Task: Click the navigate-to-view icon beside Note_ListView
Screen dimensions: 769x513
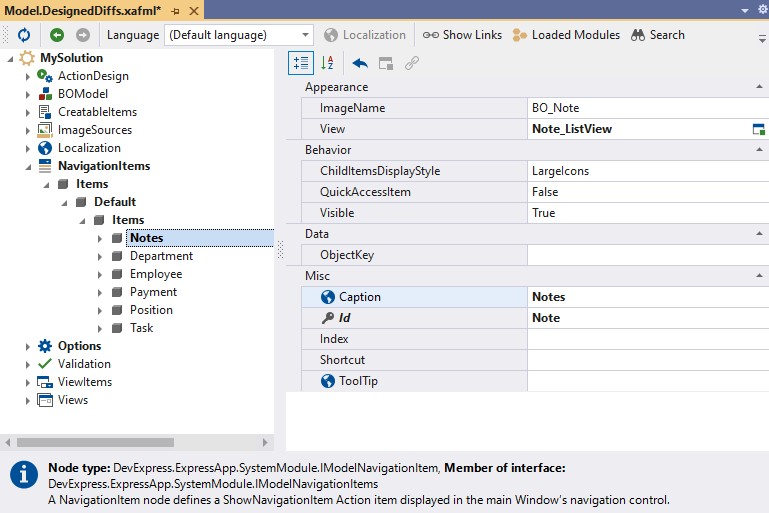Action: (x=758, y=129)
